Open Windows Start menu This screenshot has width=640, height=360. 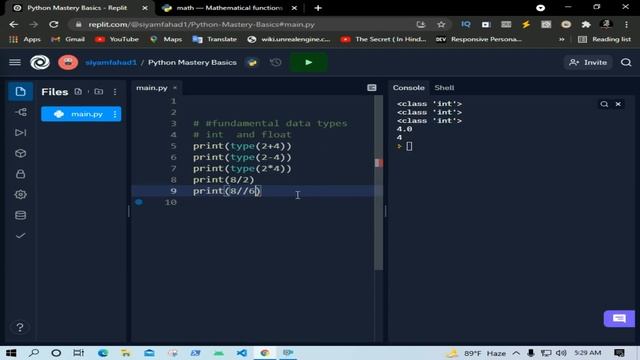(11, 353)
